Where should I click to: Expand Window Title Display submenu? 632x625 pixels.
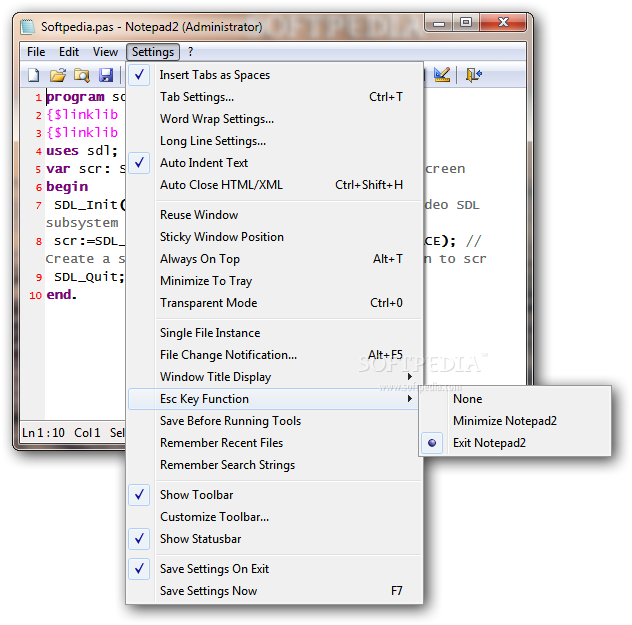click(x=275, y=377)
